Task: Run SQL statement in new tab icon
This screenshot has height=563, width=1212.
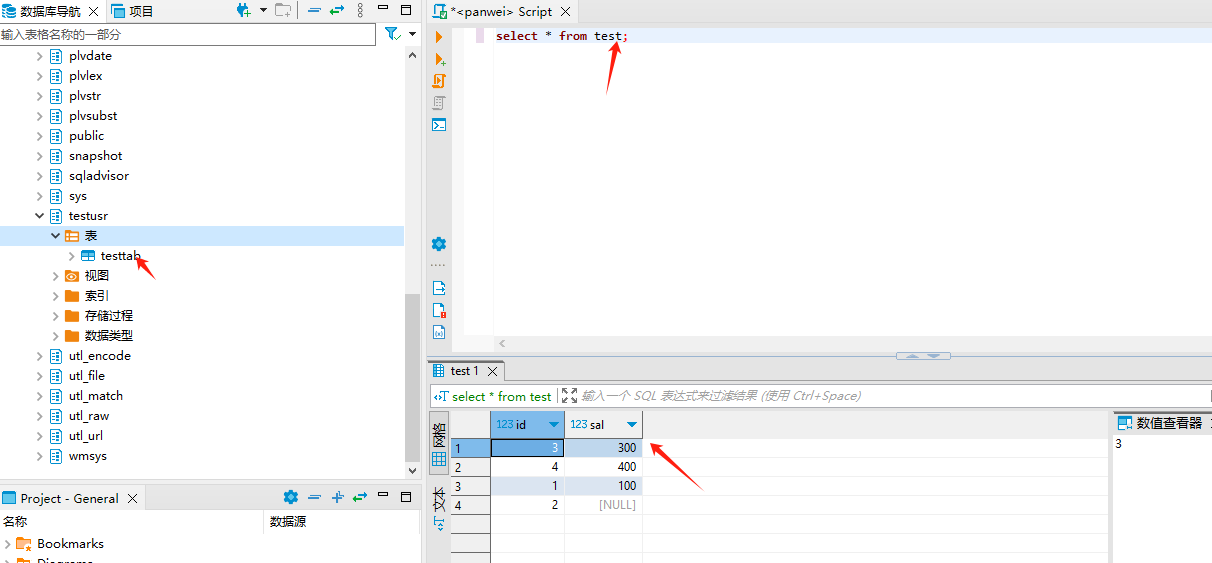Action: pos(439,59)
